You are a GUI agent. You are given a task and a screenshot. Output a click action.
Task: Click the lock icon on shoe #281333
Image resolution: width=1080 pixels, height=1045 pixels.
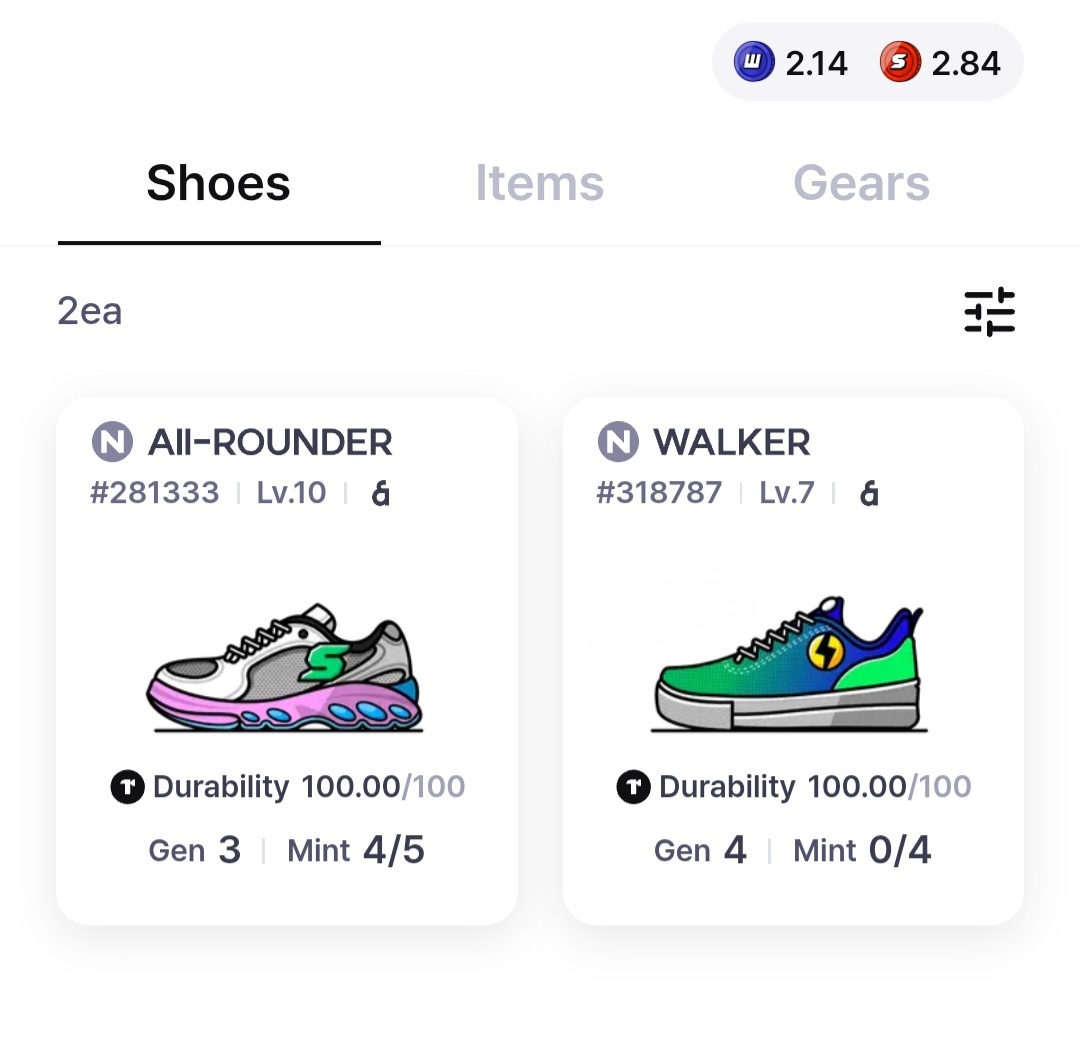coord(380,493)
